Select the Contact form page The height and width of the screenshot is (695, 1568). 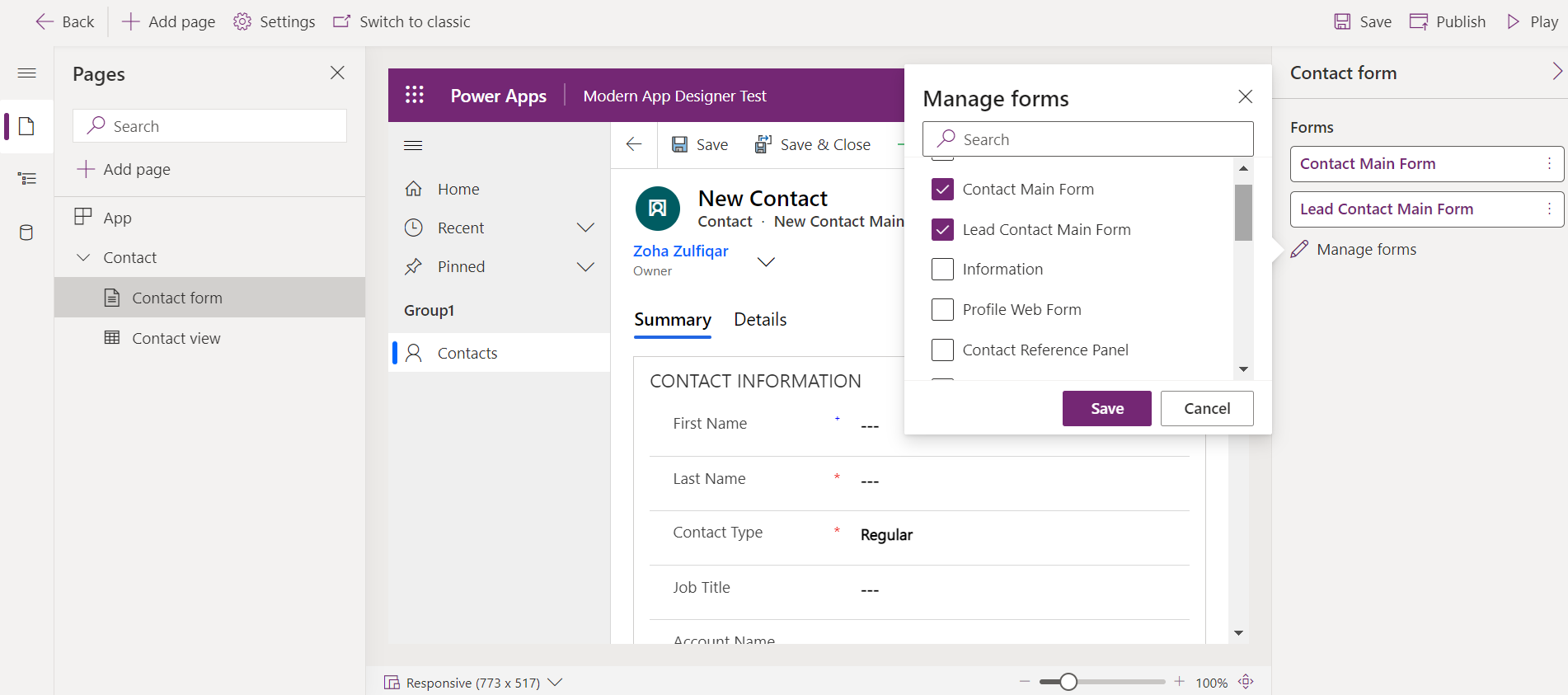coord(209,298)
